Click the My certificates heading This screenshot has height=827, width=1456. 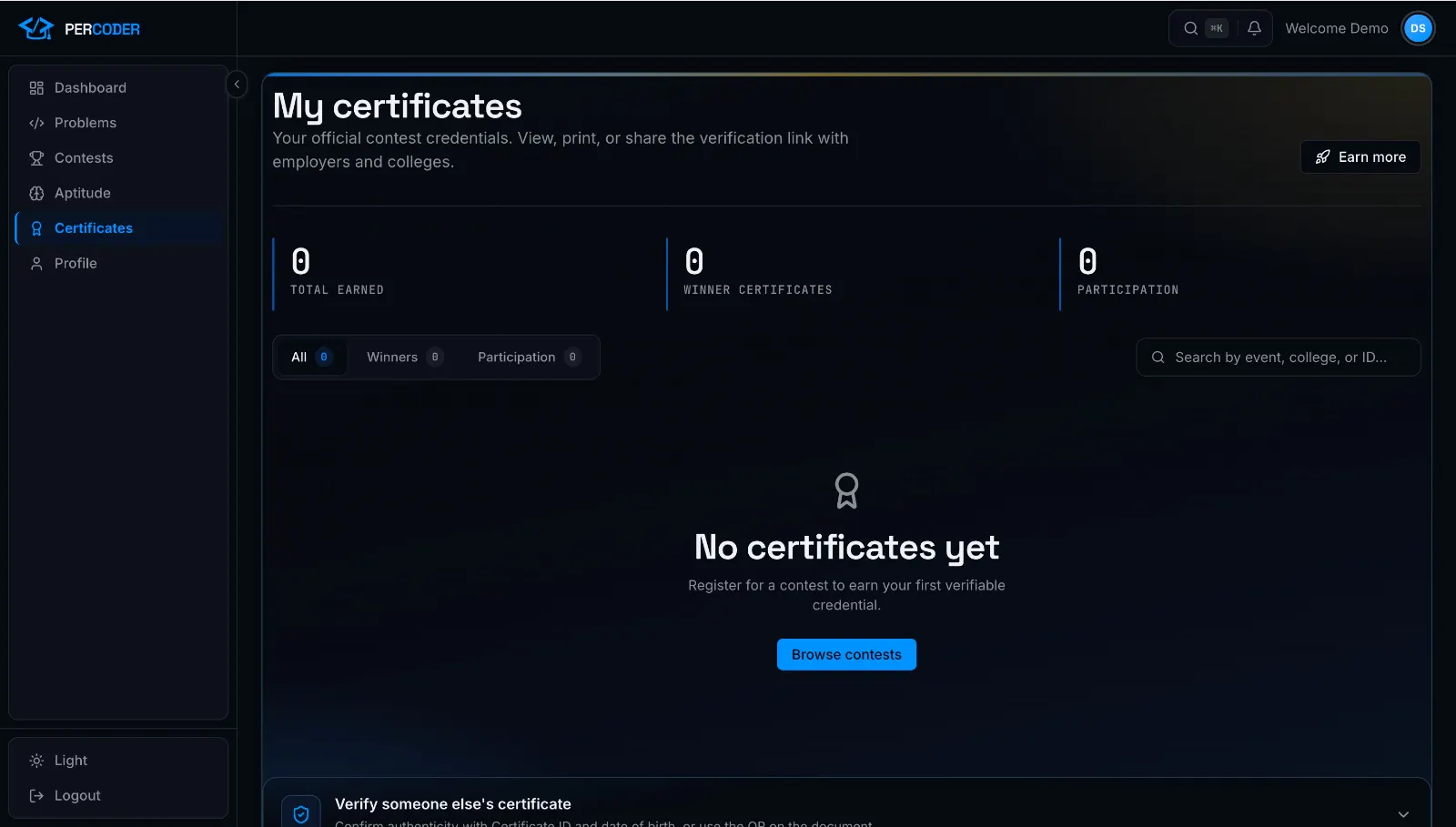[398, 106]
